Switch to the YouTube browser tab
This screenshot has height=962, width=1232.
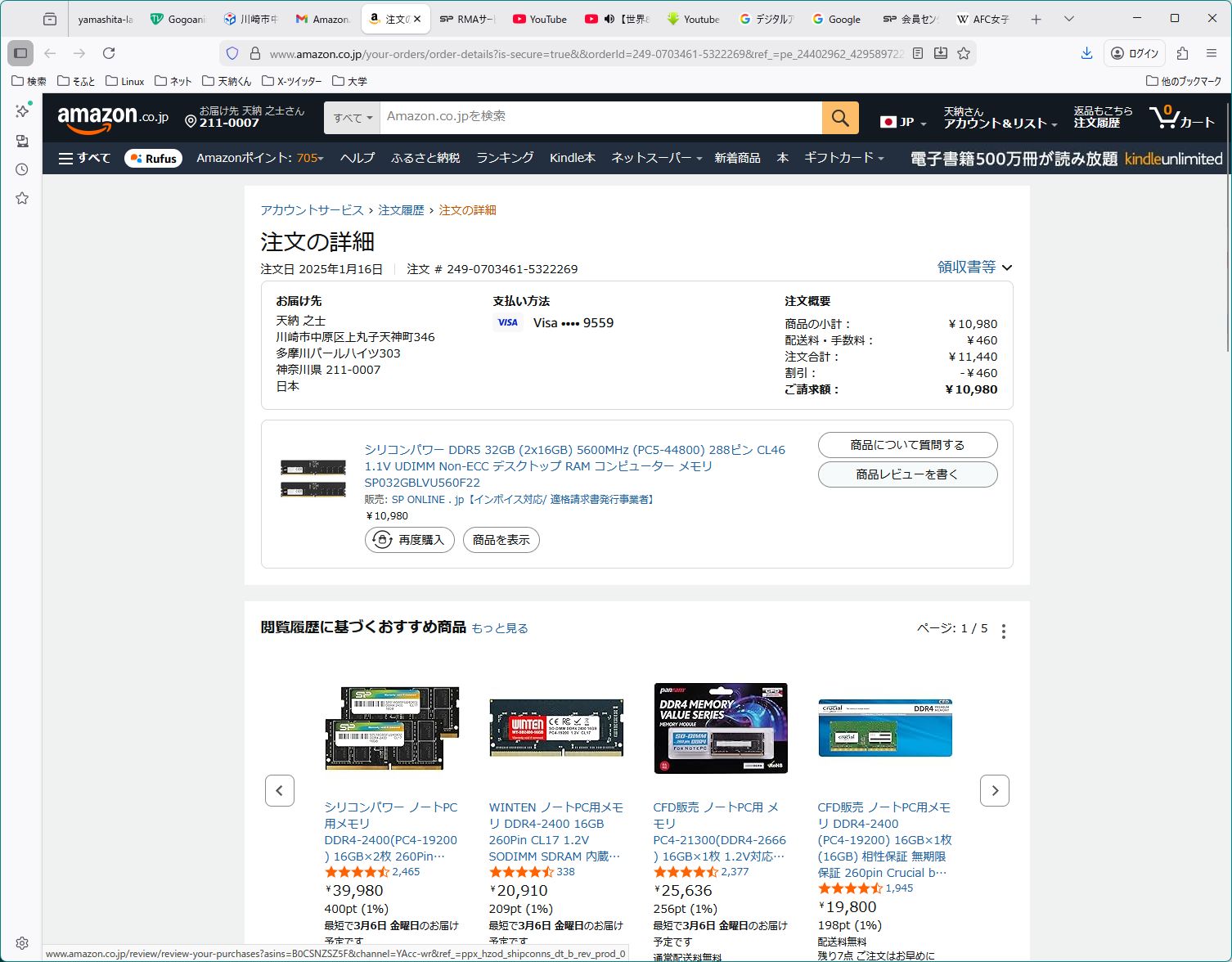pyautogui.click(x=540, y=19)
